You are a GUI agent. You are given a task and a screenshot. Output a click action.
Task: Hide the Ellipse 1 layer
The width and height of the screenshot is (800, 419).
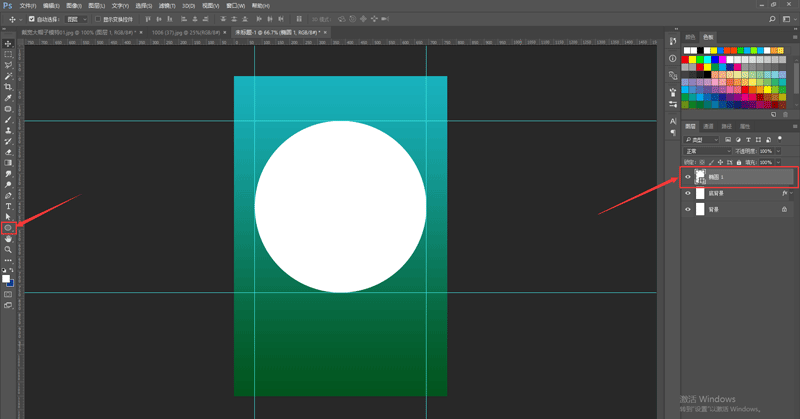click(688, 177)
